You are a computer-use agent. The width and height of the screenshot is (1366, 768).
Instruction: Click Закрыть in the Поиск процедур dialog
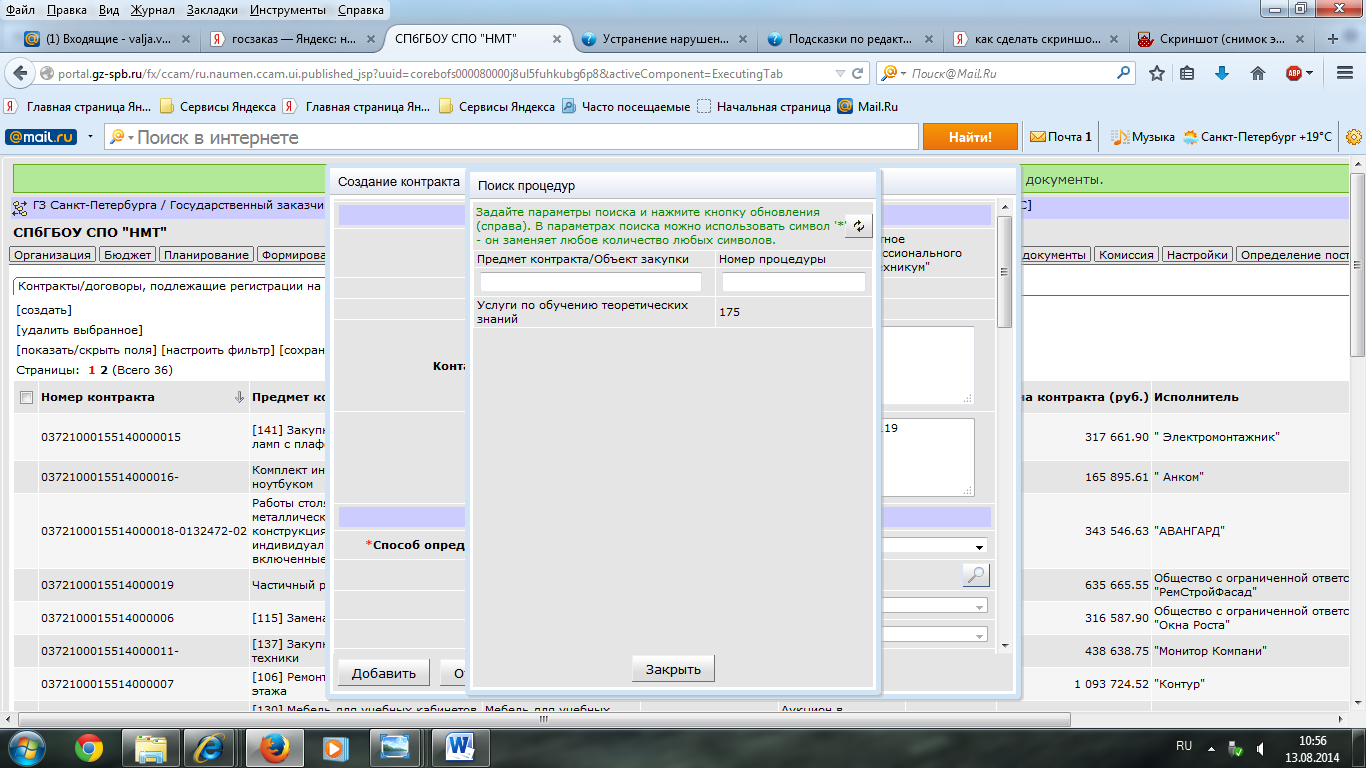(673, 669)
